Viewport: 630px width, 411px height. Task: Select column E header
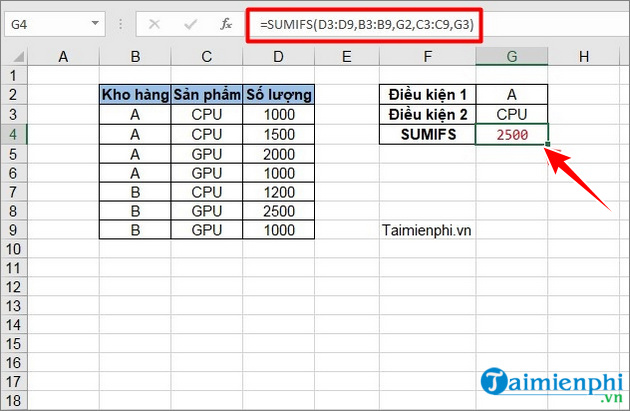(347, 57)
